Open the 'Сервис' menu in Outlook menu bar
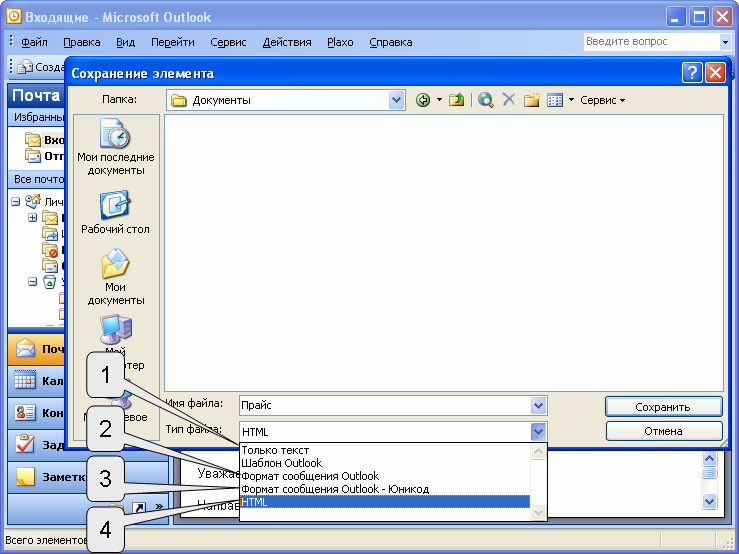739x554 pixels. (x=228, y=42)
